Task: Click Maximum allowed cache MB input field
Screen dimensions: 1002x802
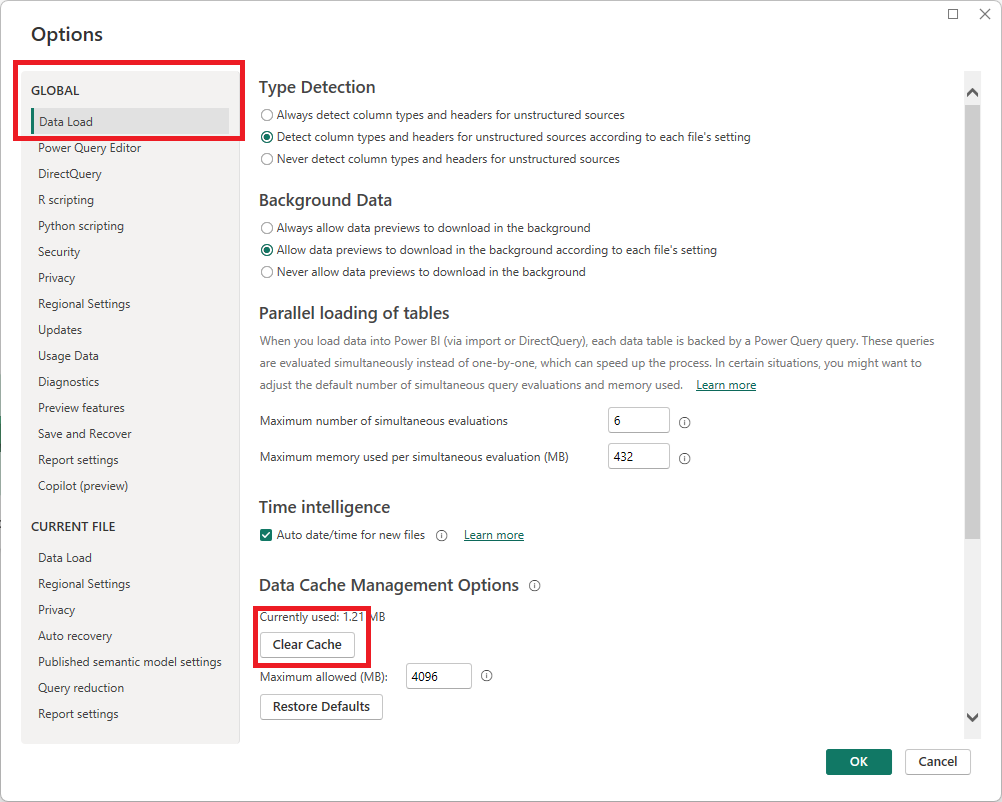Action: [438, 676]
